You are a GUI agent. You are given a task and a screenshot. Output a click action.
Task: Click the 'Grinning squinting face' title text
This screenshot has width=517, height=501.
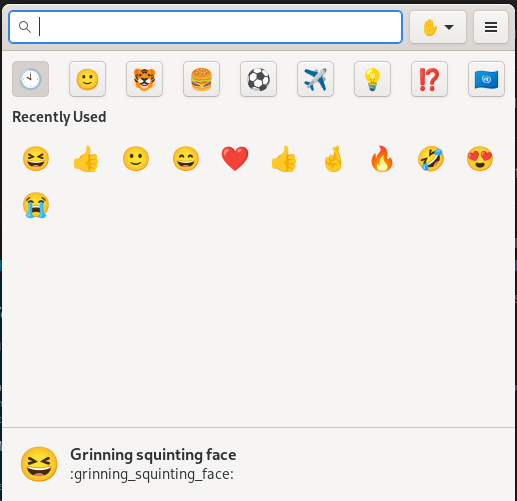point(153,455)
